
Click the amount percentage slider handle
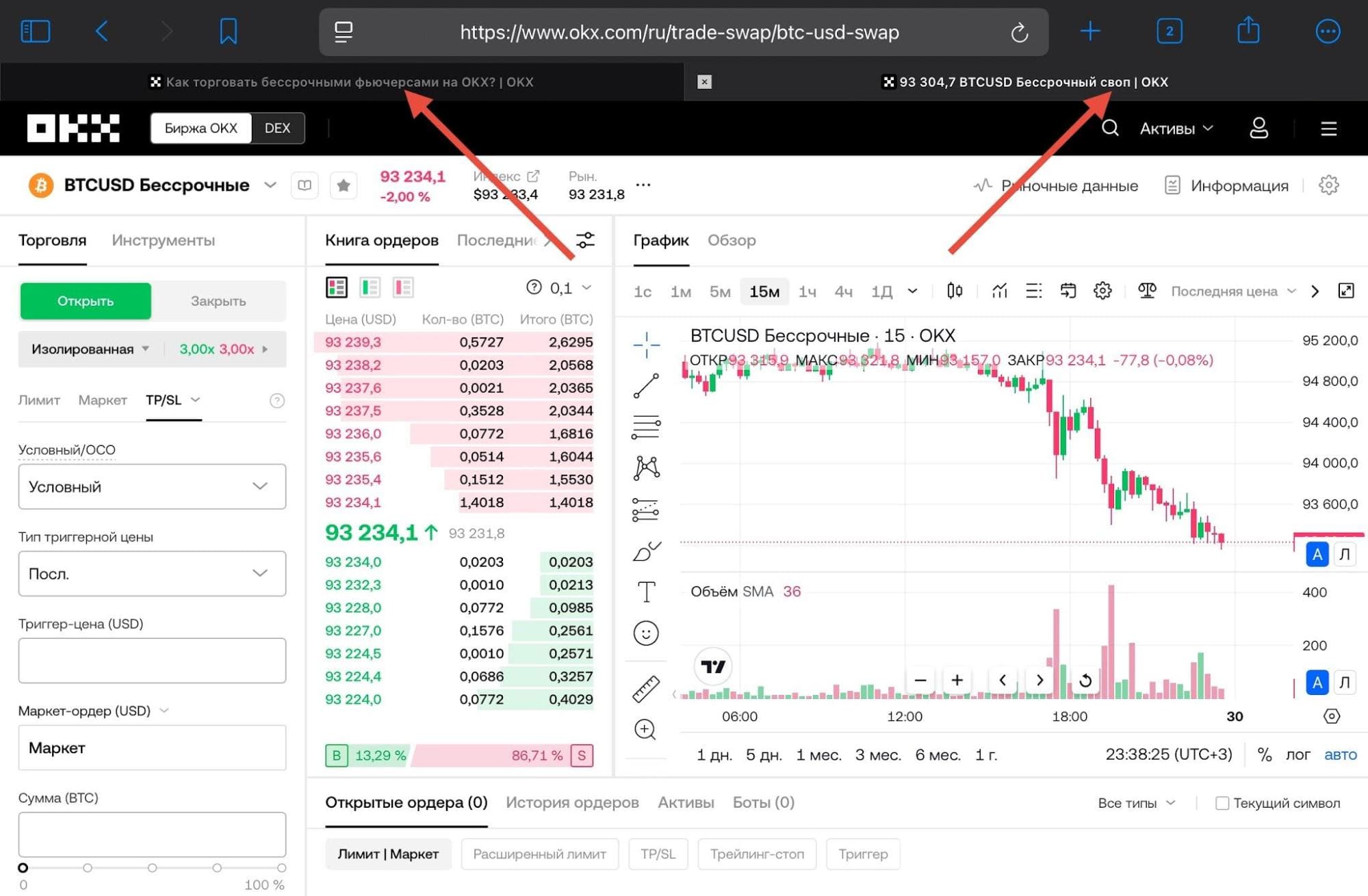(23, 867)
